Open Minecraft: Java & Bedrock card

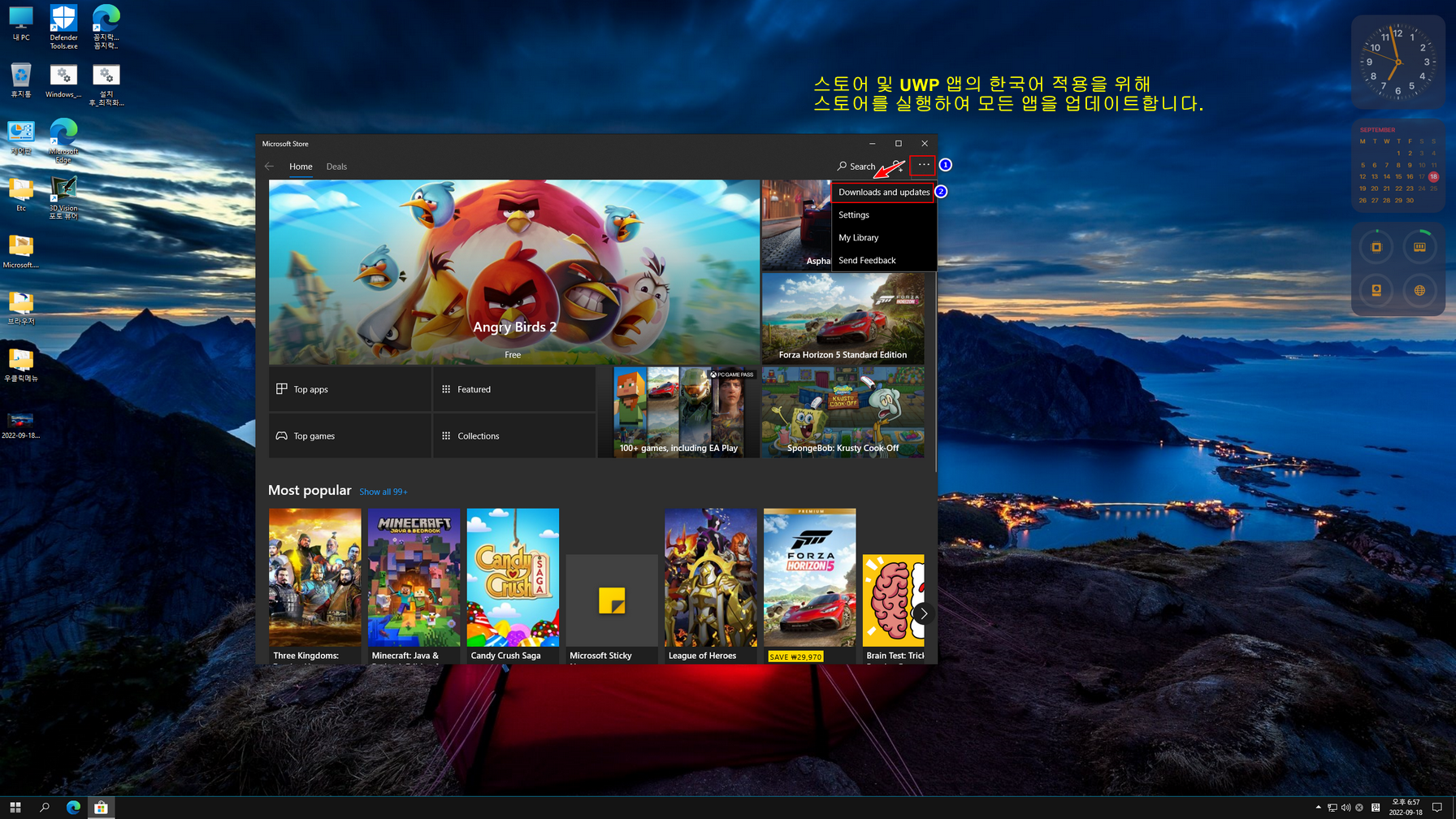coord(414,586)
